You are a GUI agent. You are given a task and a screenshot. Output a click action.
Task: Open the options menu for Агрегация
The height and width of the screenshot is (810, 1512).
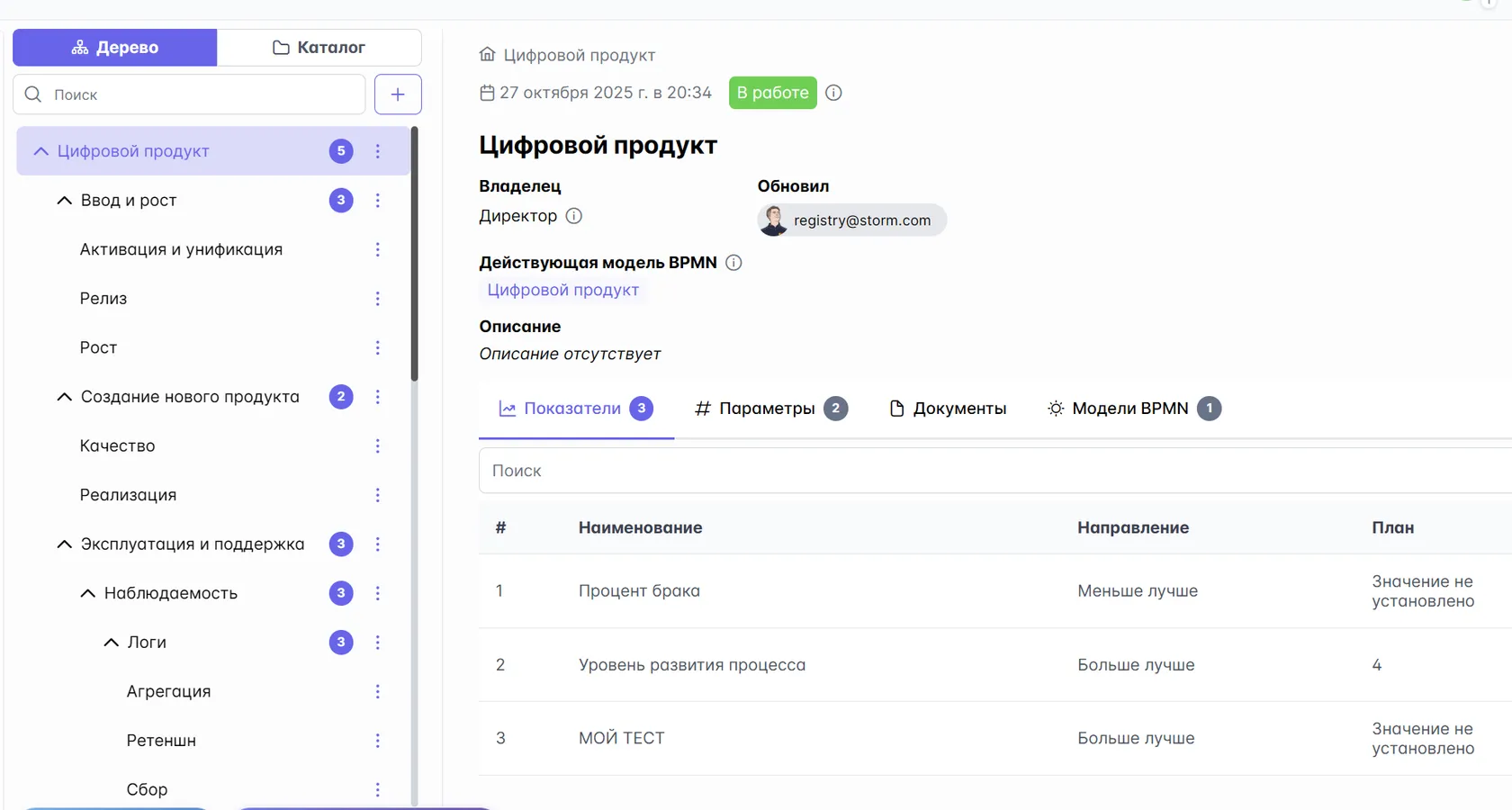tap(378, 691)
